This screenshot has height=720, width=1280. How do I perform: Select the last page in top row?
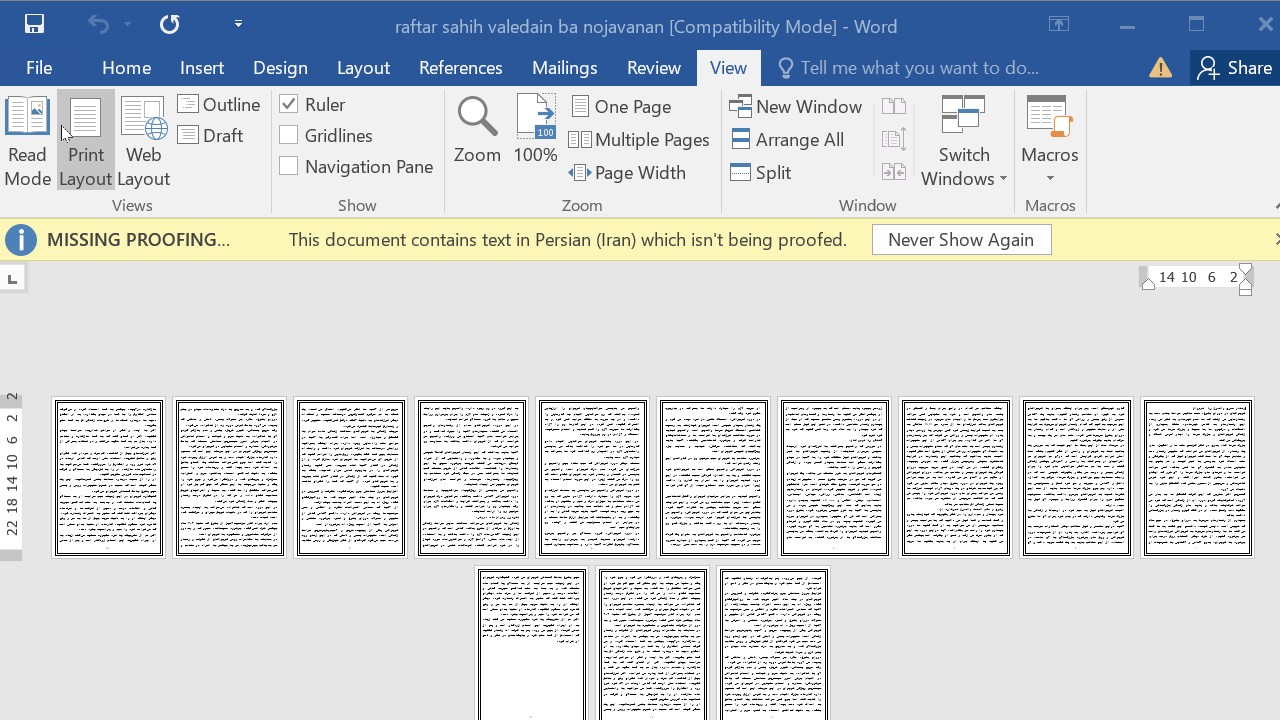(1198, 478)
